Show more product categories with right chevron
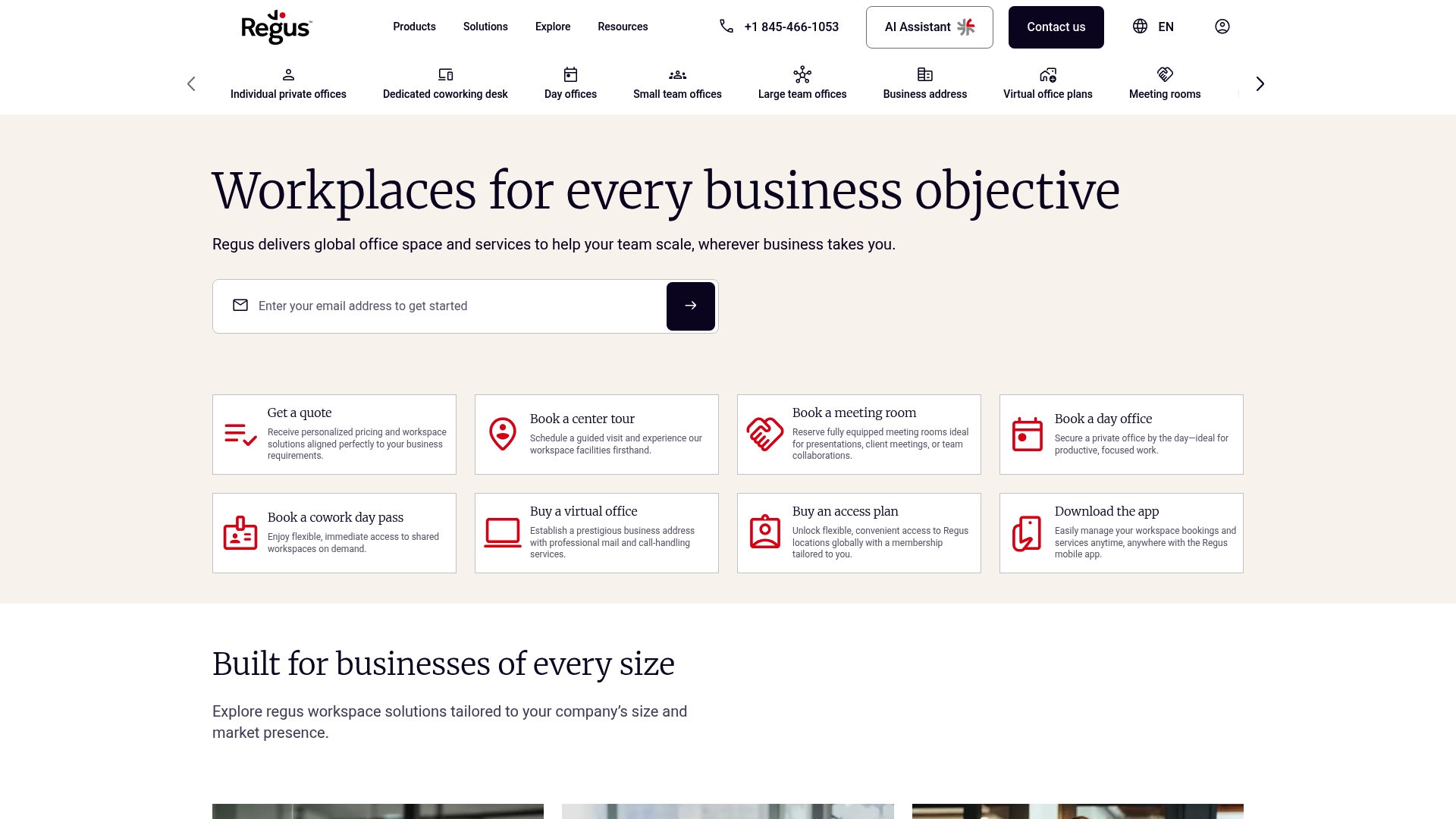 click(1260, 83)
